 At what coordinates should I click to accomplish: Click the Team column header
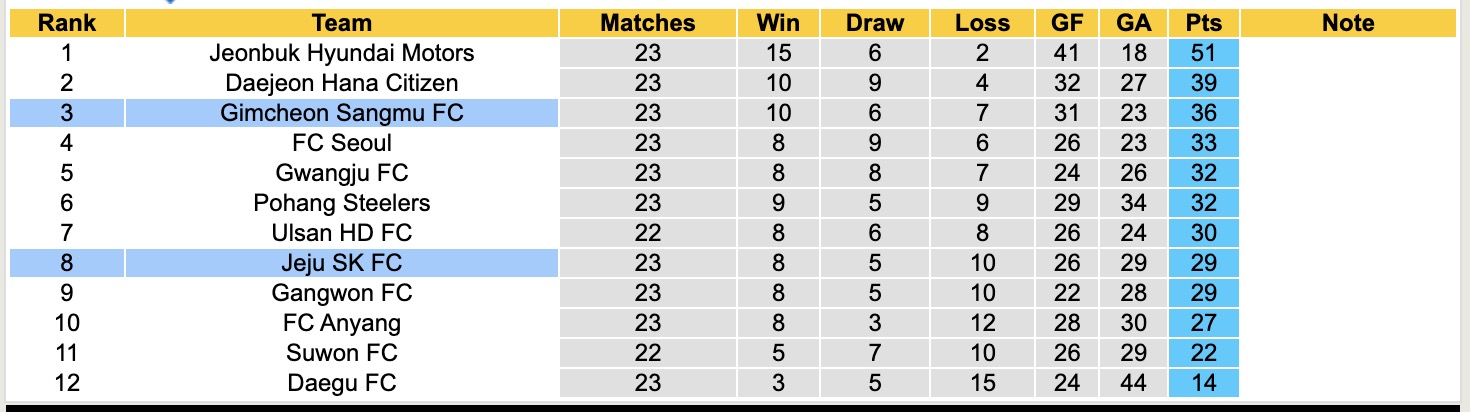[341, 23]
